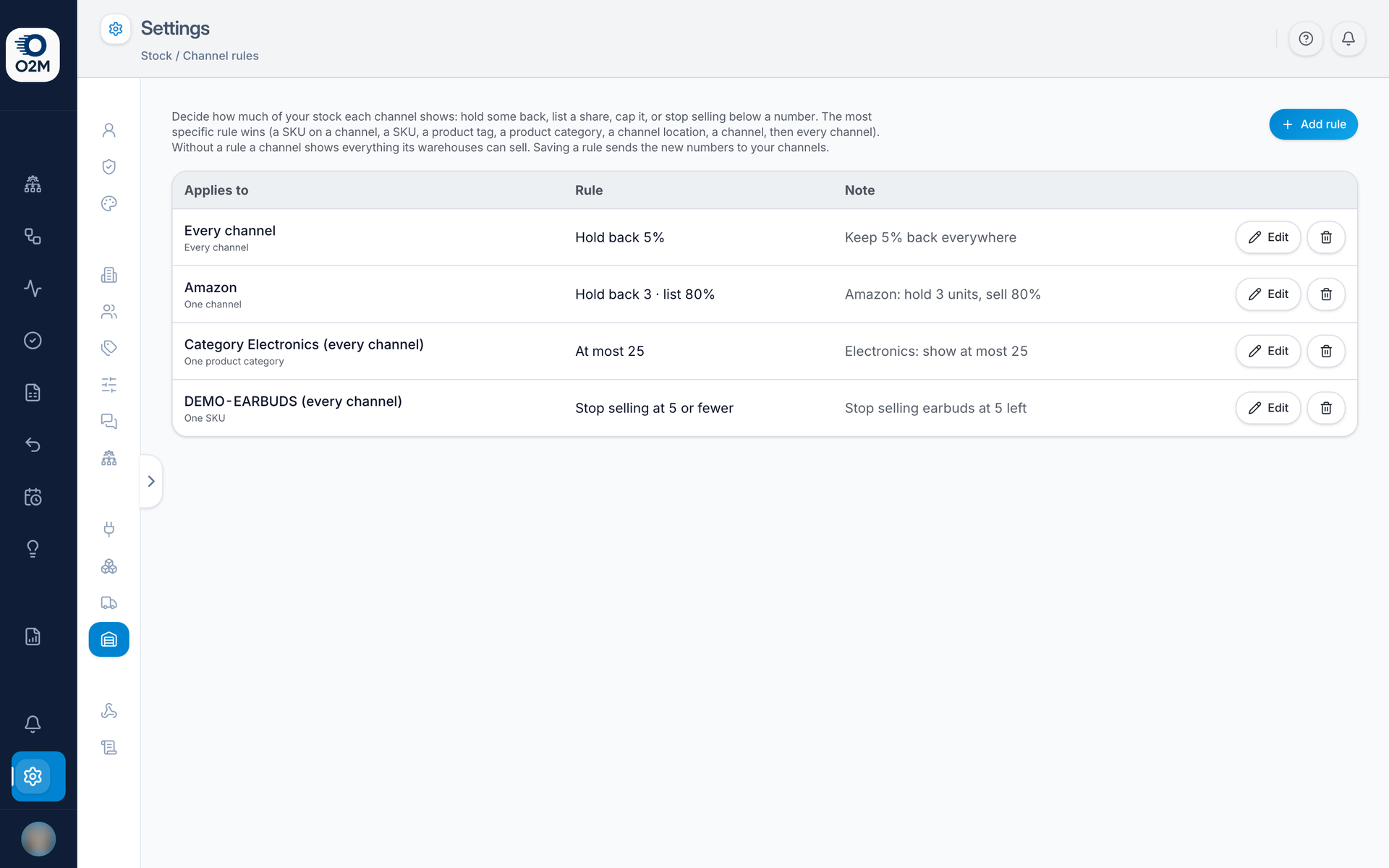Edit the DEMO-EARBUDS rule

[x=1268, y=408]
